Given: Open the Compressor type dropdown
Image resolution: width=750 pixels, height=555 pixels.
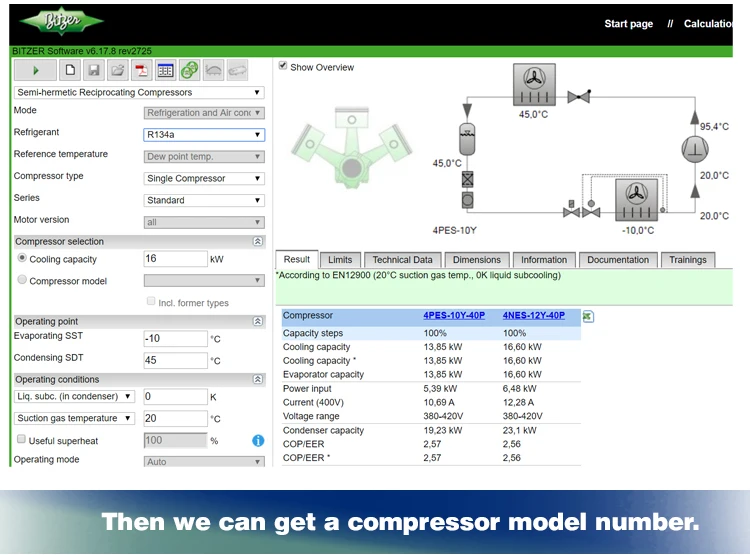Looking at the screenshot, I should [x=204, y=178].
